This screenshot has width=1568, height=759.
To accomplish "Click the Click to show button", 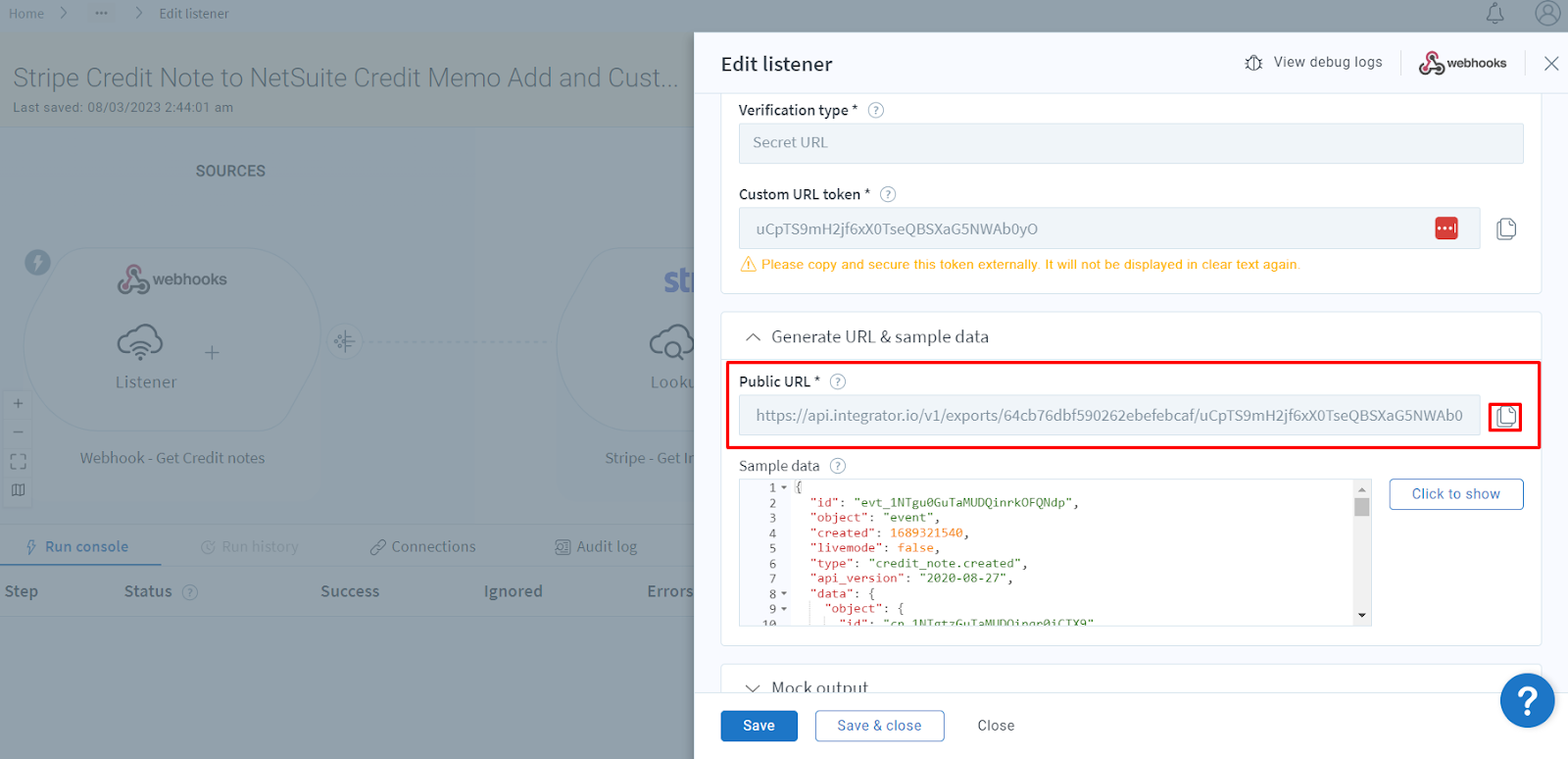I will coord(1455,494).
